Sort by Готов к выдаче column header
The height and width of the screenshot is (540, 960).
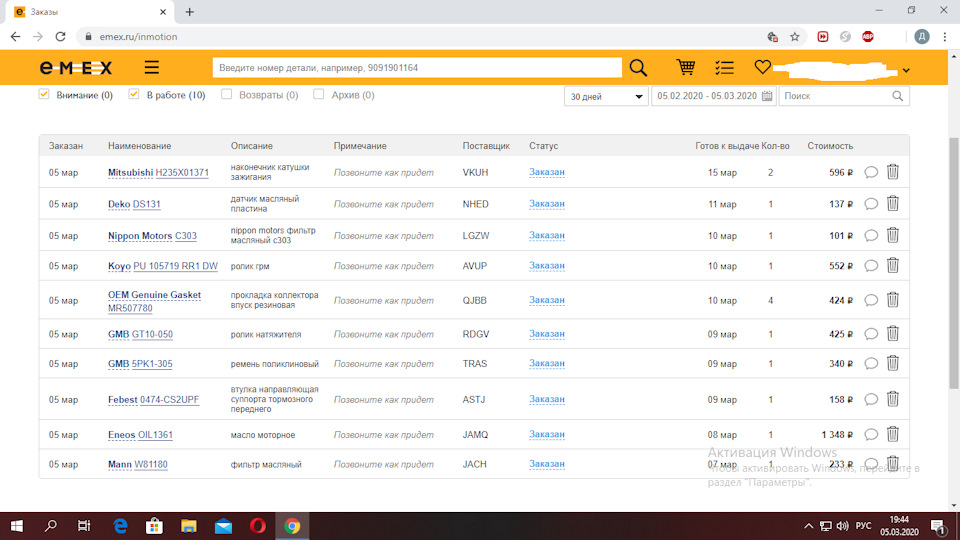coord(727,146)
